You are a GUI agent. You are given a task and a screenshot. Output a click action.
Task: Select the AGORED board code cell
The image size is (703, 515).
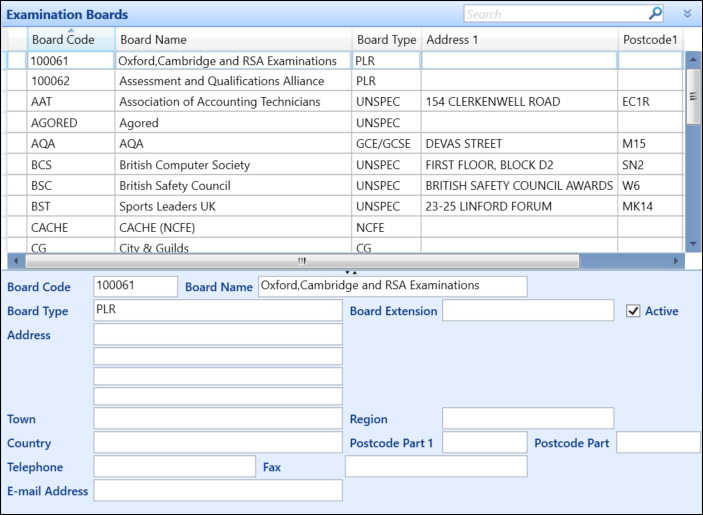(x=71, y=123)
